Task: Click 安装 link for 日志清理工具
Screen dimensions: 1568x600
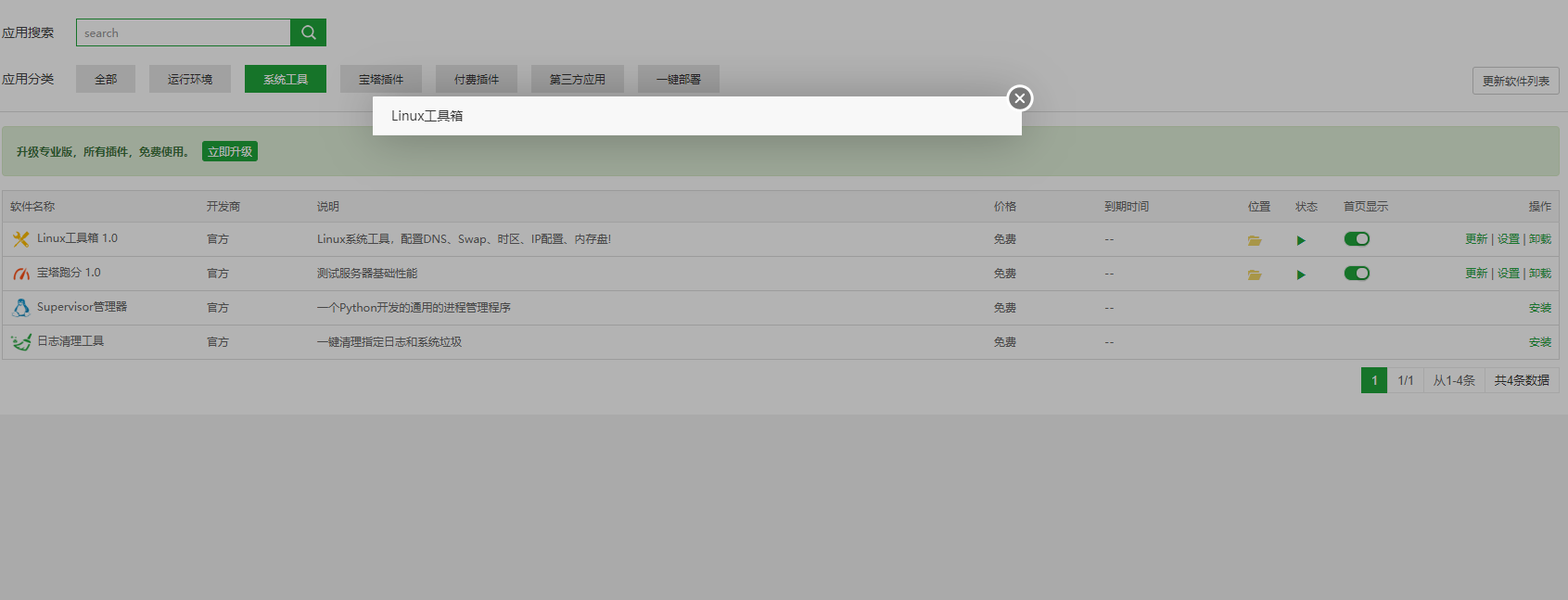Action: pos(1540,342)
